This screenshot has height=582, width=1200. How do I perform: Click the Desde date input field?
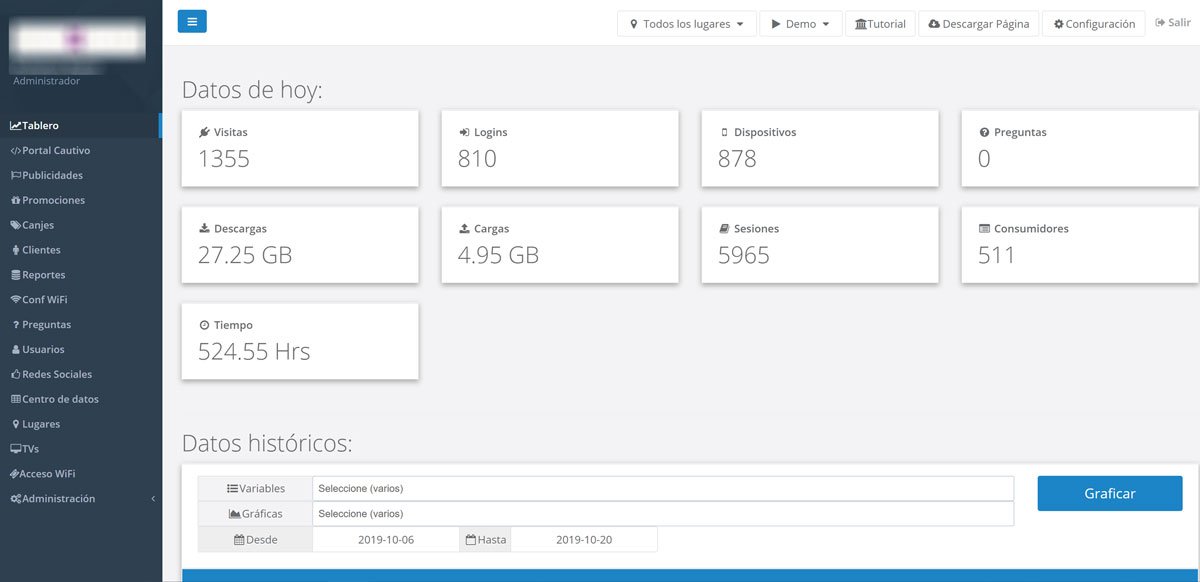pyautogui.click(x=385, y=540)
